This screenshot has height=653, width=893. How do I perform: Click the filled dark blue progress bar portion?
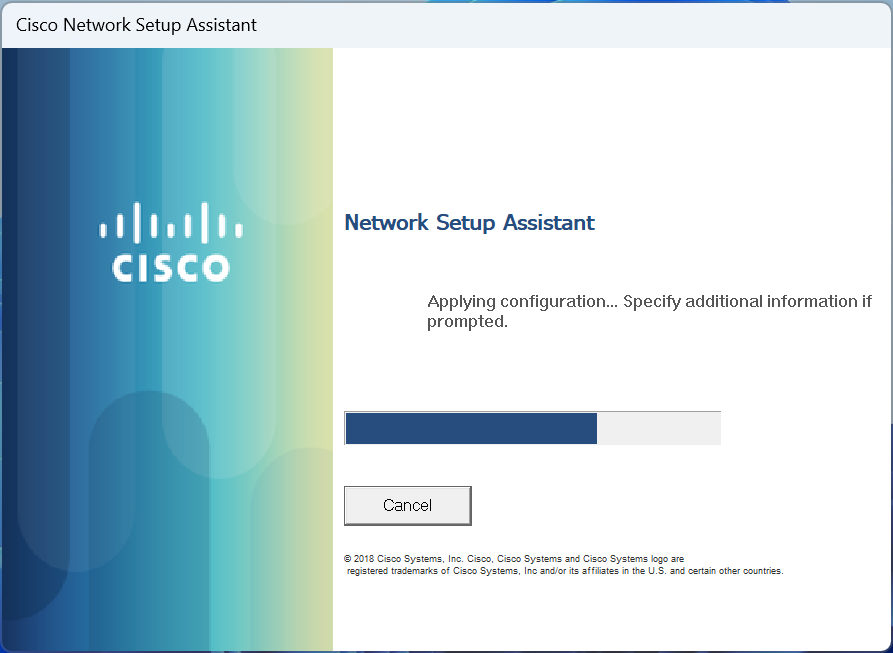tap(471, 428)
